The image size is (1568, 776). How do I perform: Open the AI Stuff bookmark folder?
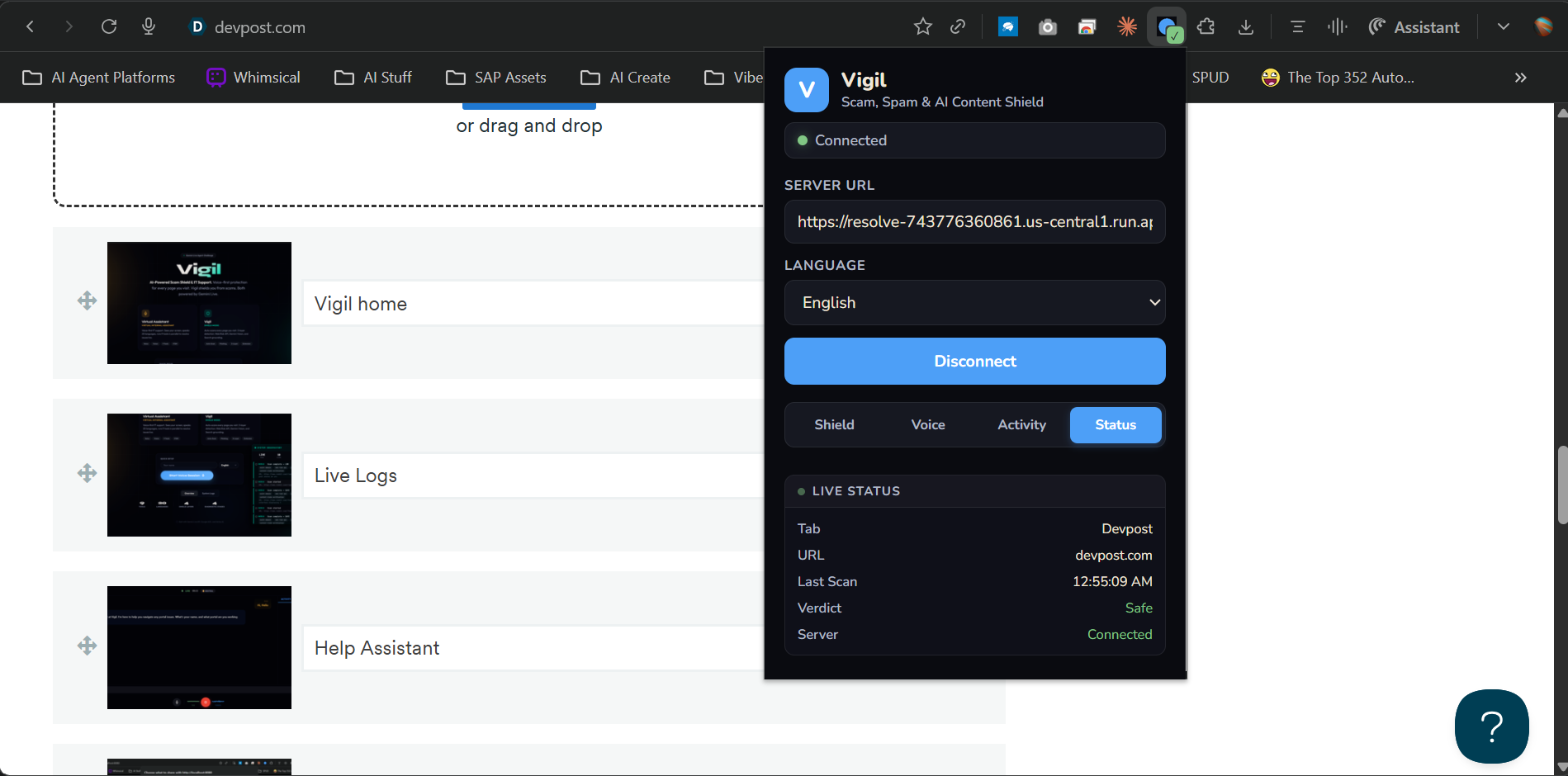coord(373,78)
